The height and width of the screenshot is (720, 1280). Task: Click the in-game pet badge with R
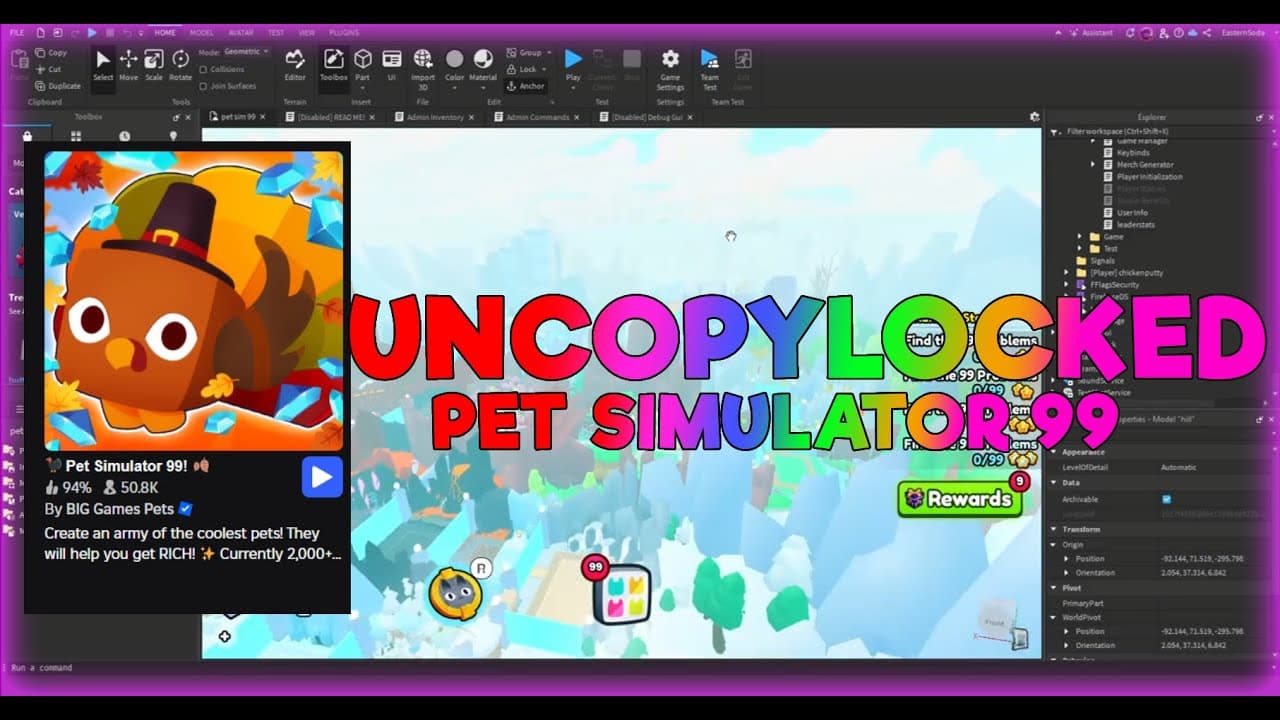coord(456,595)
